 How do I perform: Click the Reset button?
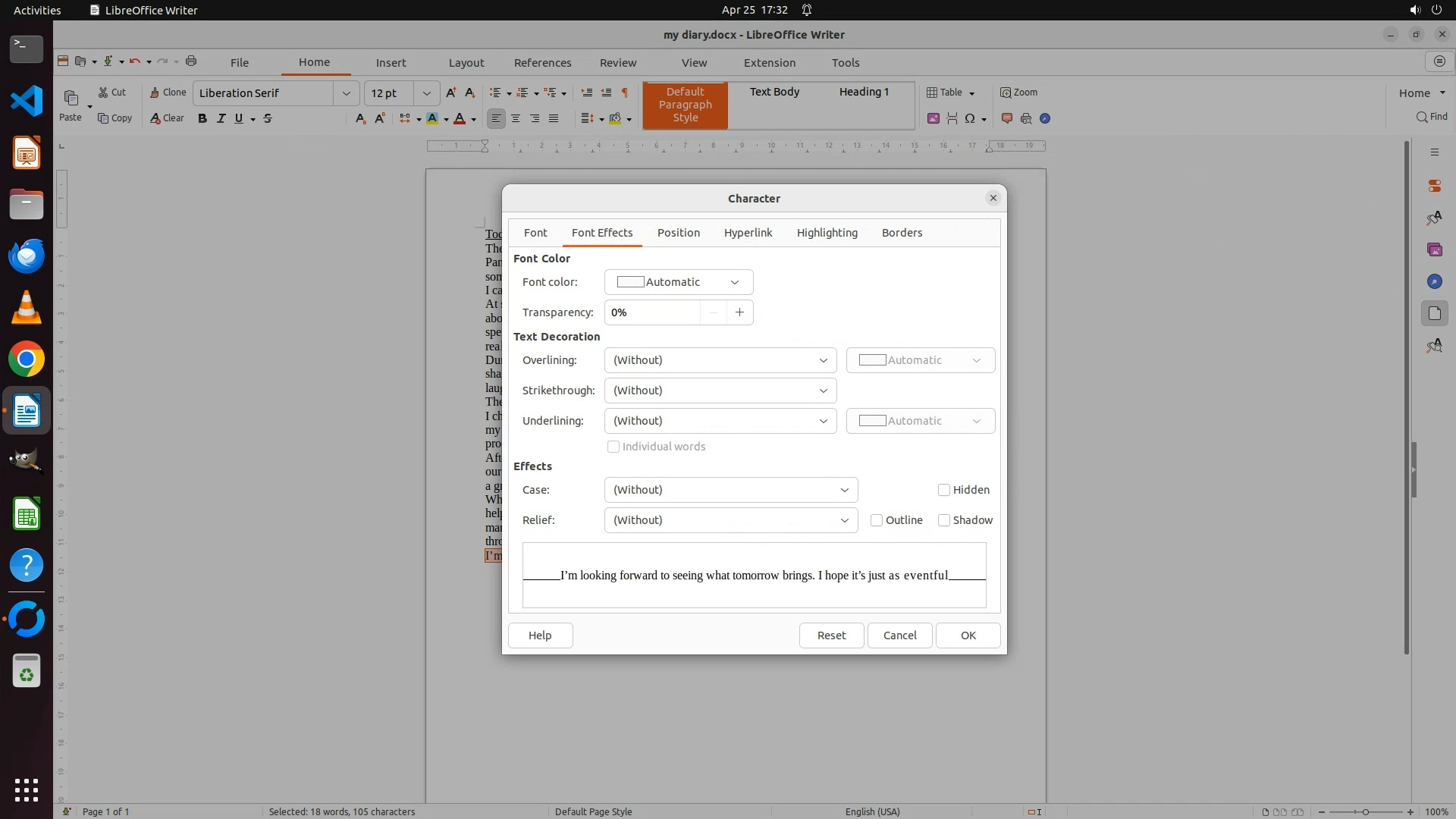coord(831,635)
